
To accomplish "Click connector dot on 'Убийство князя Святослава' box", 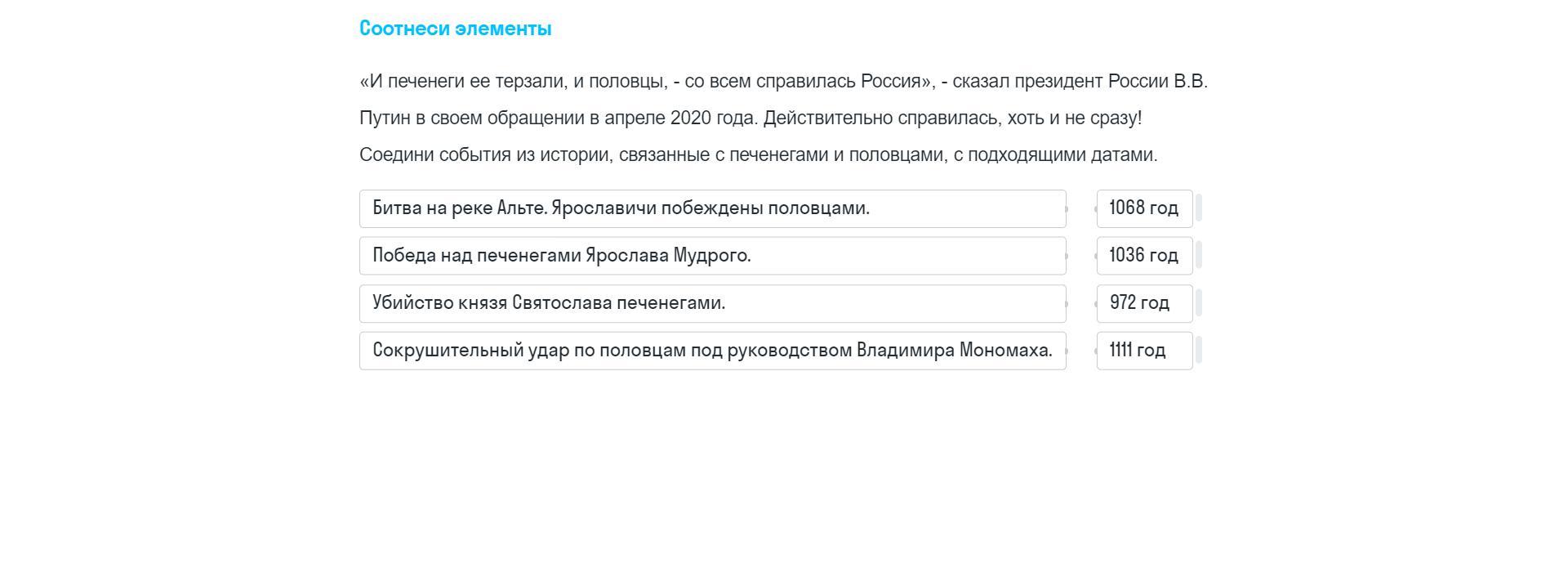I will point(1066,304).
